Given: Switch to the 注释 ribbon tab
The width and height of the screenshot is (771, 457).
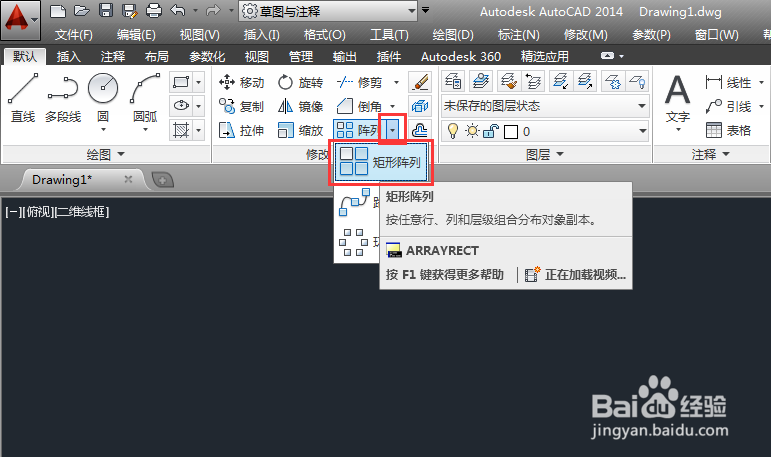Looking at the screenshot, I should [x=113, y=57].
